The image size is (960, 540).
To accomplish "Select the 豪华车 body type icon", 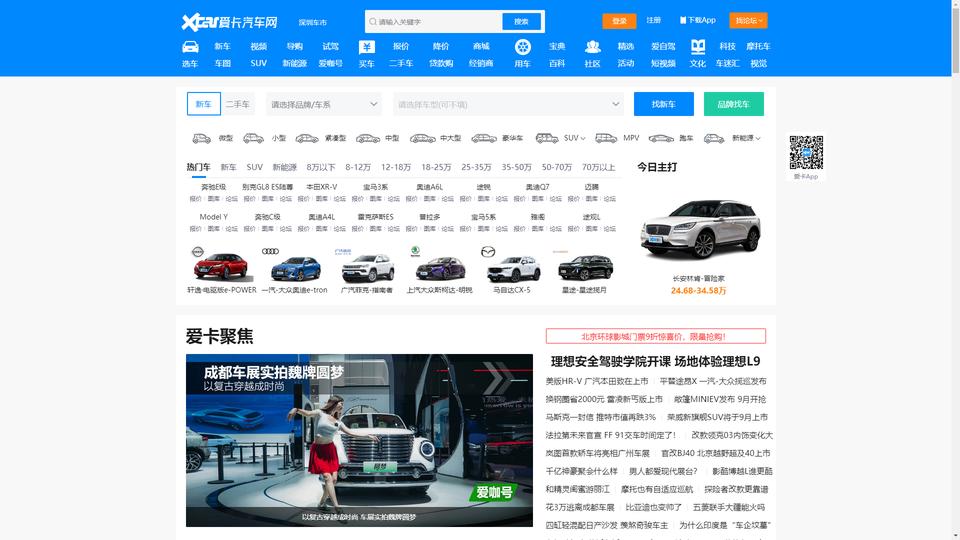I will [484, 138].
